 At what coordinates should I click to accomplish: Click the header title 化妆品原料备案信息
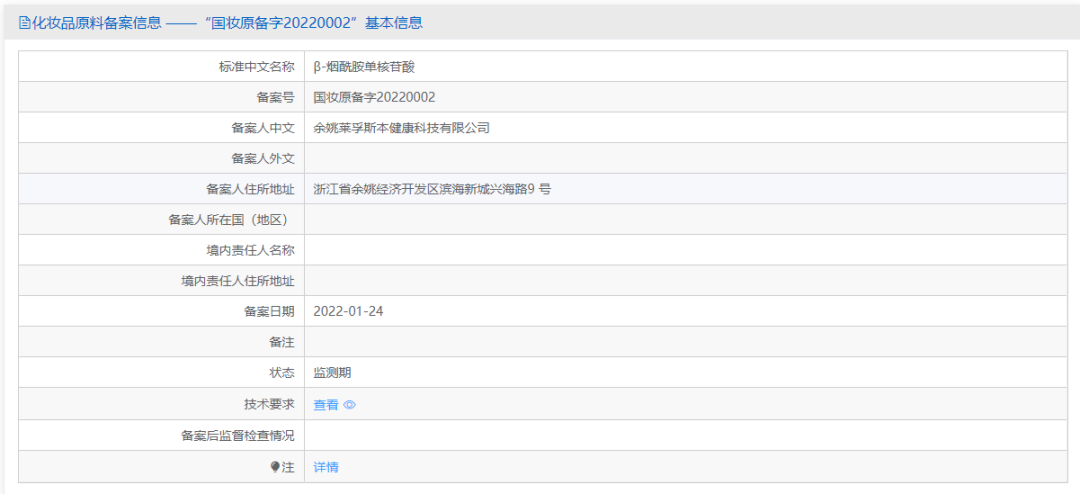tap(96, 23)
